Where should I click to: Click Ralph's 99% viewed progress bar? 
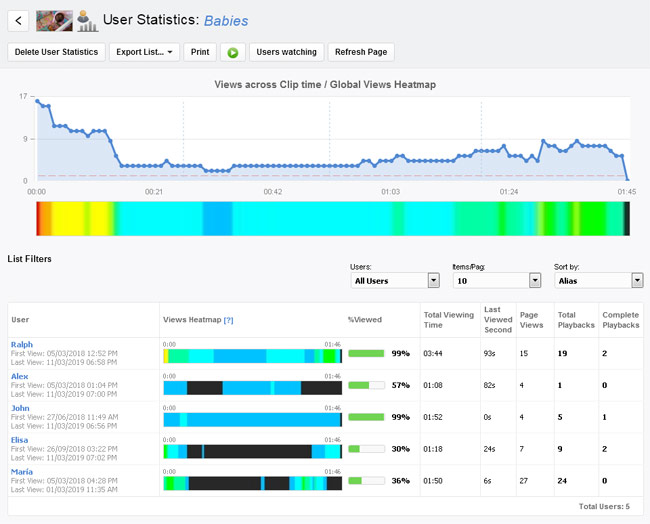coord(366,354)
